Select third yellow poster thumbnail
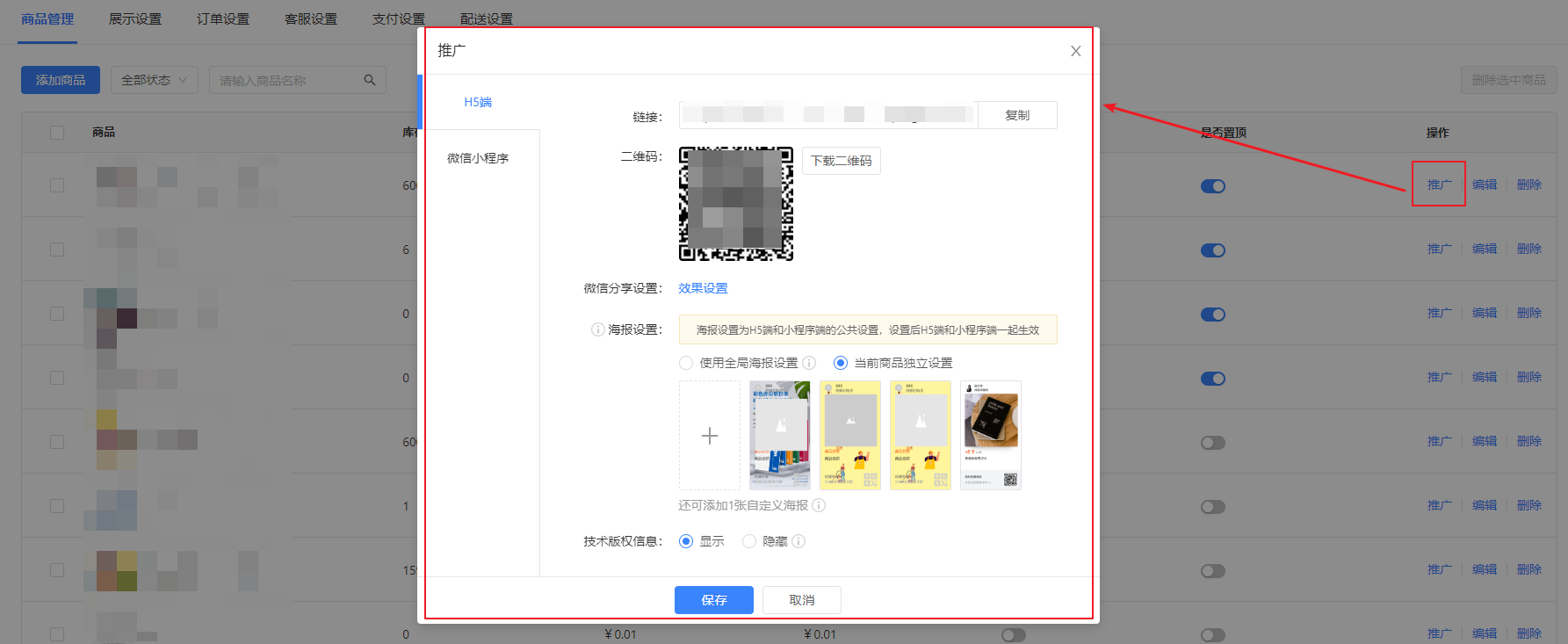Image resolution: width=1568 pixels, height=644 pixels. click(x=921, y=436)
